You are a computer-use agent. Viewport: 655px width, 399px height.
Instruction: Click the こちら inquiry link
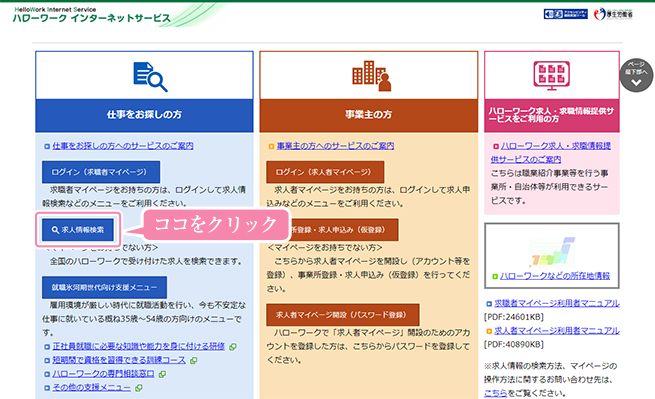tap(495, 393)
